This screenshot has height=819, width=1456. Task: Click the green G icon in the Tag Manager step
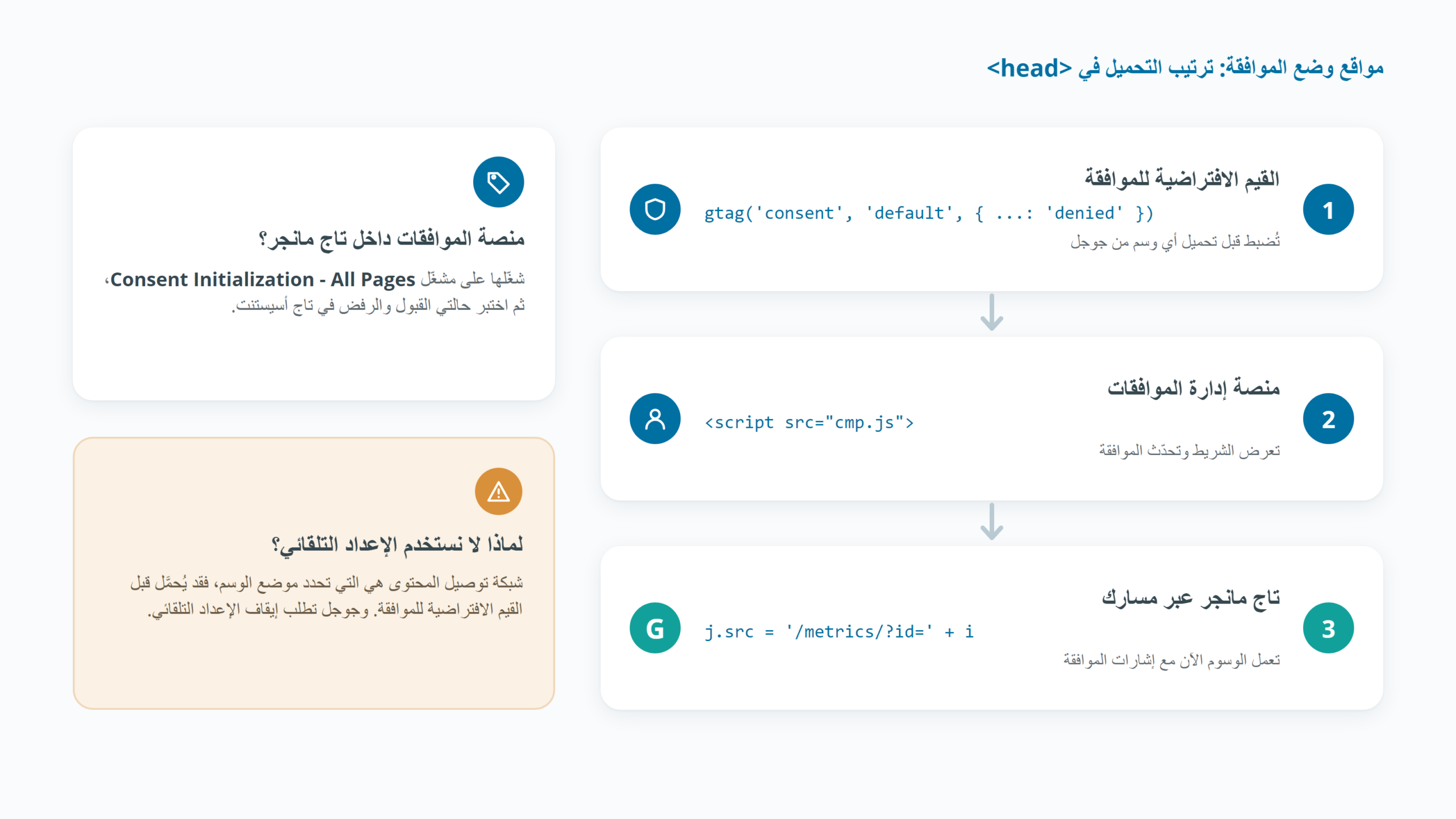point(655,628)
